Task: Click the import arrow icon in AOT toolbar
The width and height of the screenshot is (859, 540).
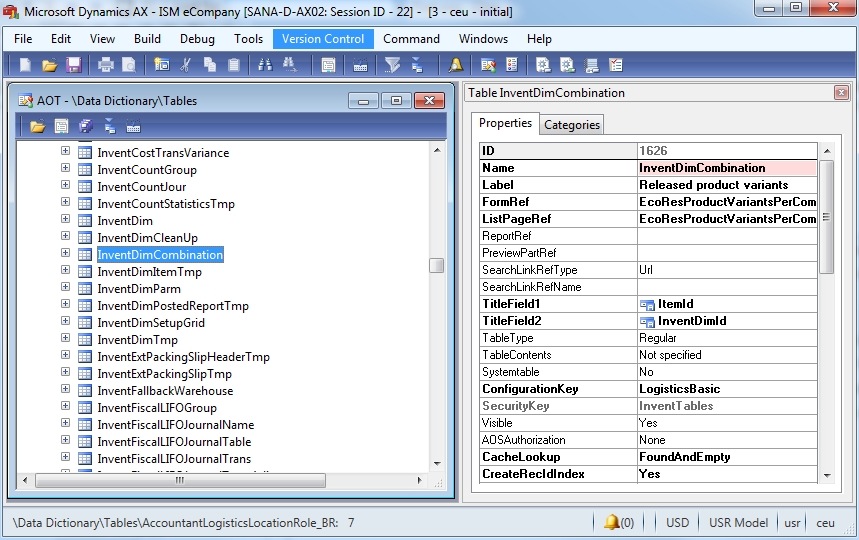Action: point(110,127)
